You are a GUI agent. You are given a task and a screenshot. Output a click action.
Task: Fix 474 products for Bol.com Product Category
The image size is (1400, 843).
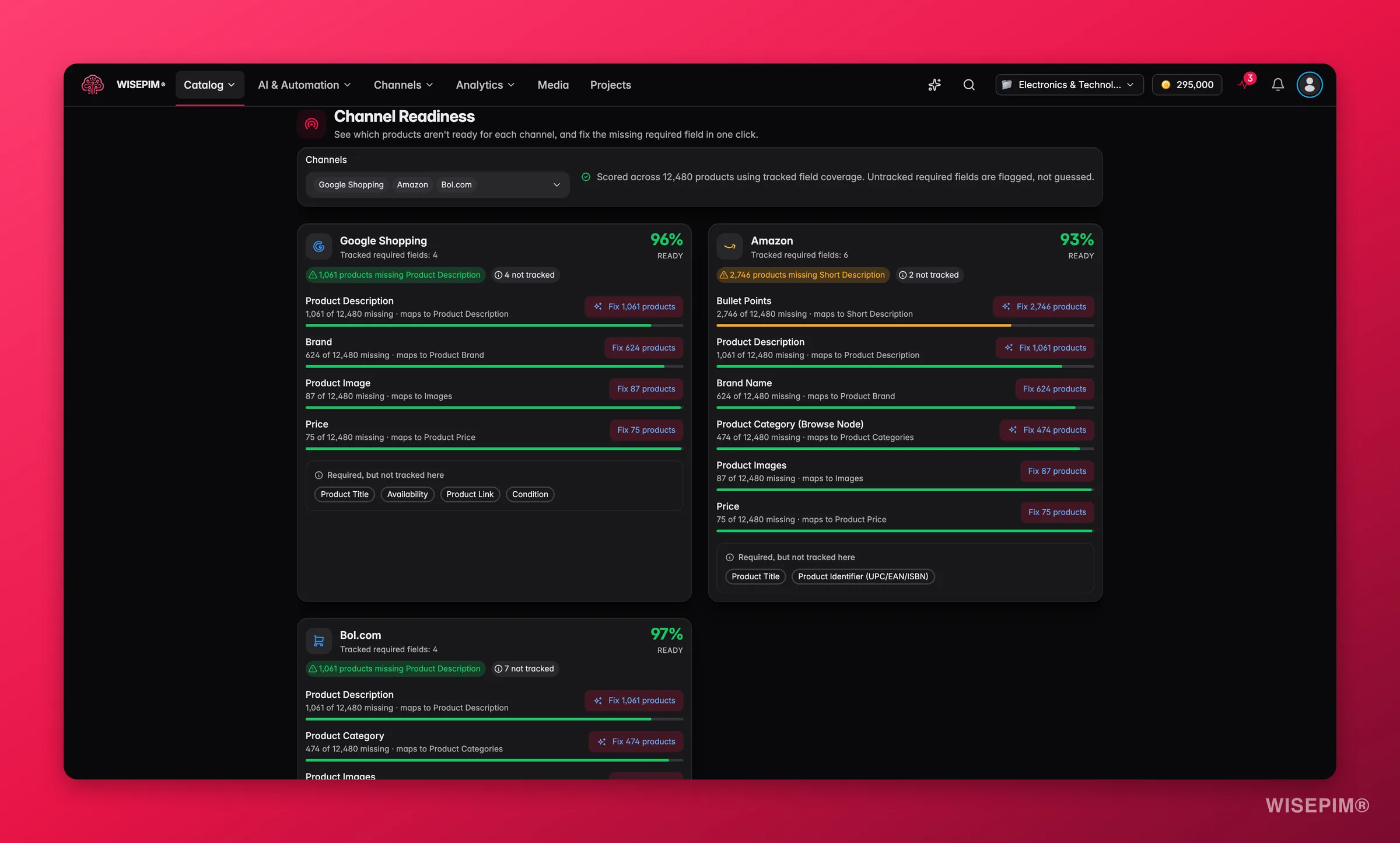tap(636, 741)
